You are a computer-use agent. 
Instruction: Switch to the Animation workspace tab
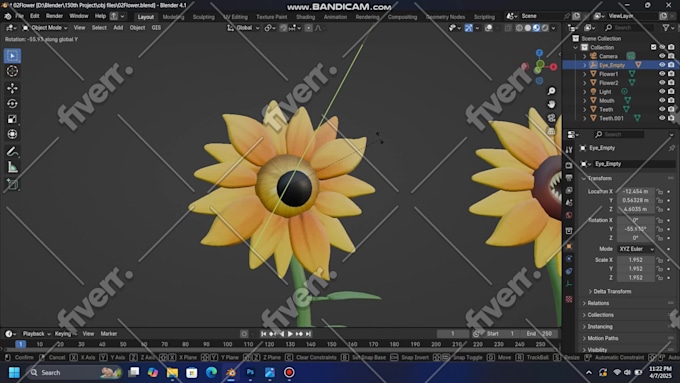click(335, 17)
